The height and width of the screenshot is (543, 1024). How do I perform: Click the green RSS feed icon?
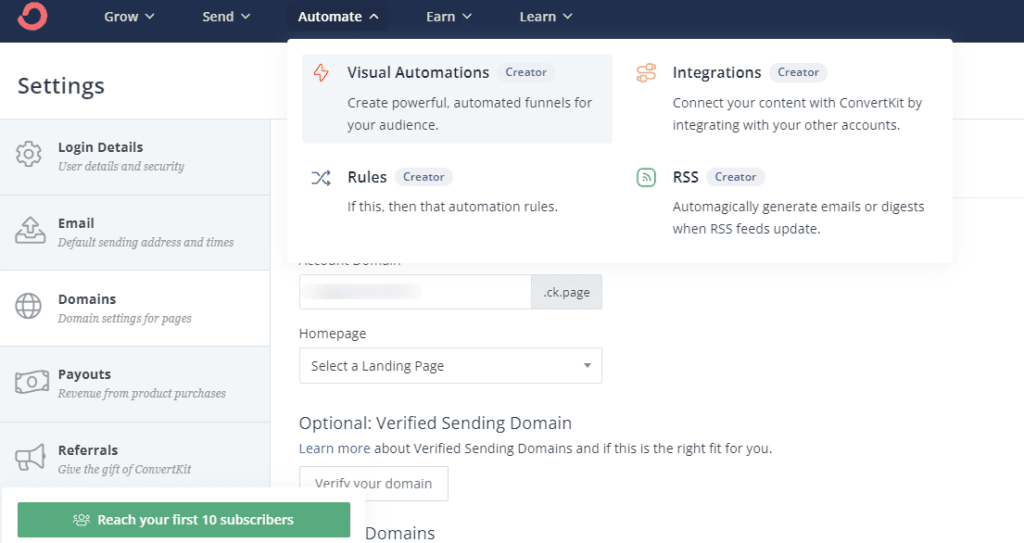[646, 177]
